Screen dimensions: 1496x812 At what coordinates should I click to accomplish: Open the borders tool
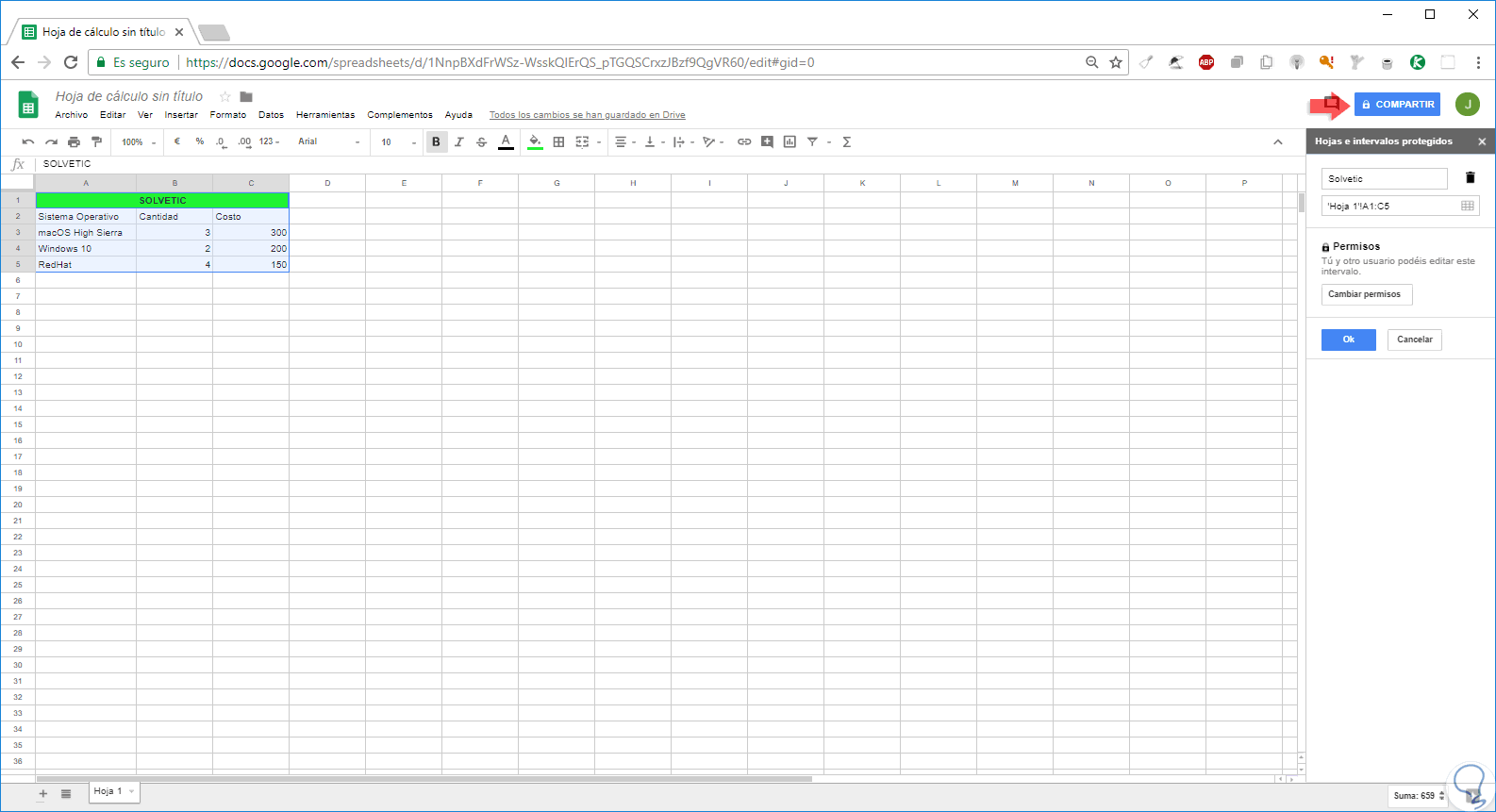[558, 142]
